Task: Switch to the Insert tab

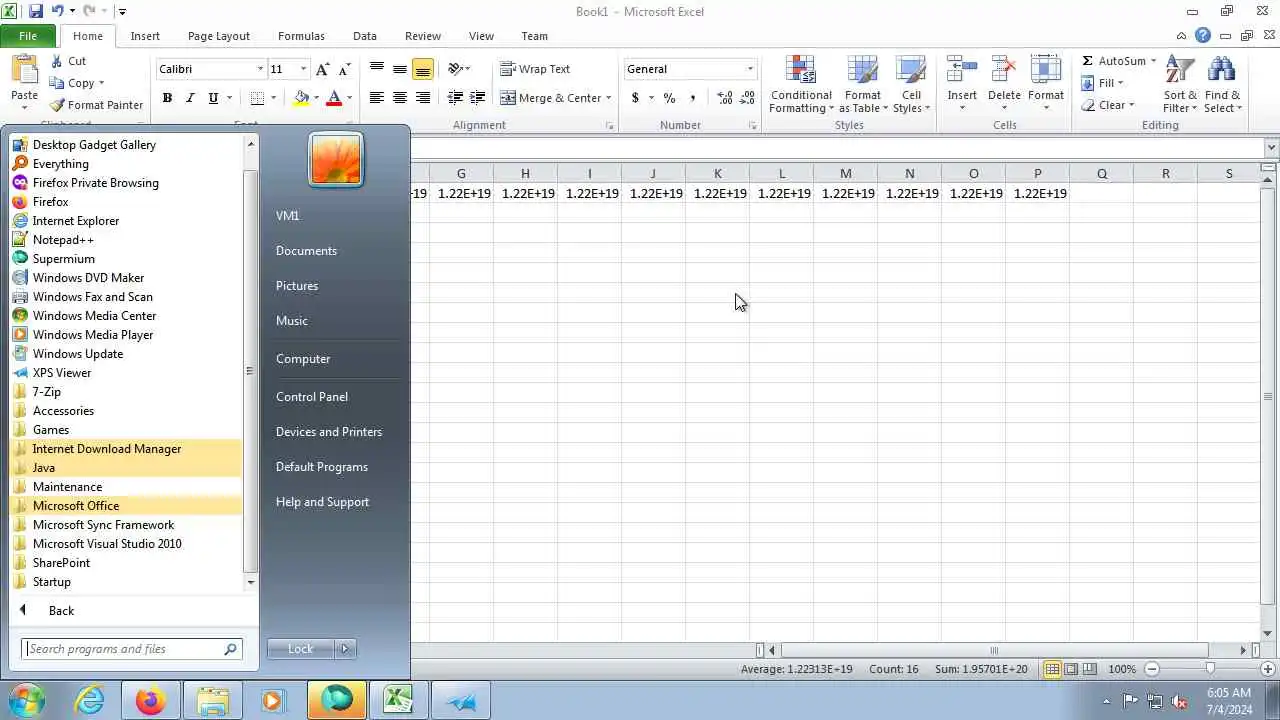Action: pos(145,36)
